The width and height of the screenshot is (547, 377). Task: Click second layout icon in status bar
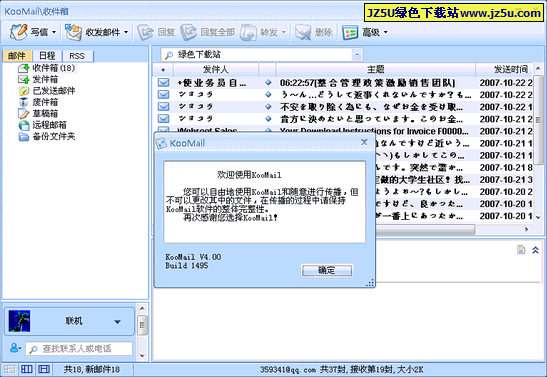tap(27, 369)
